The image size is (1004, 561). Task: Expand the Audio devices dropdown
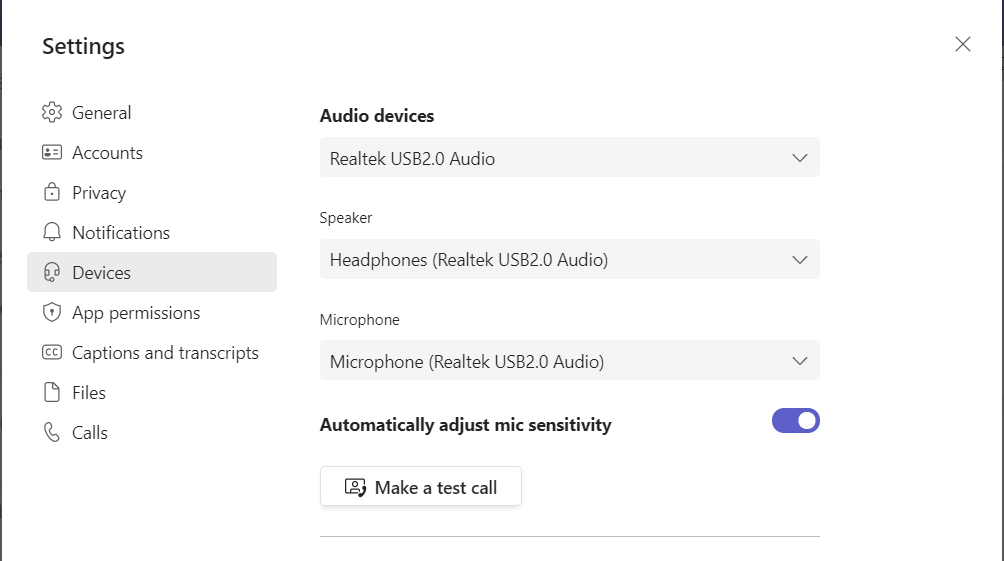pyautogui.click(x=569, y=158)
